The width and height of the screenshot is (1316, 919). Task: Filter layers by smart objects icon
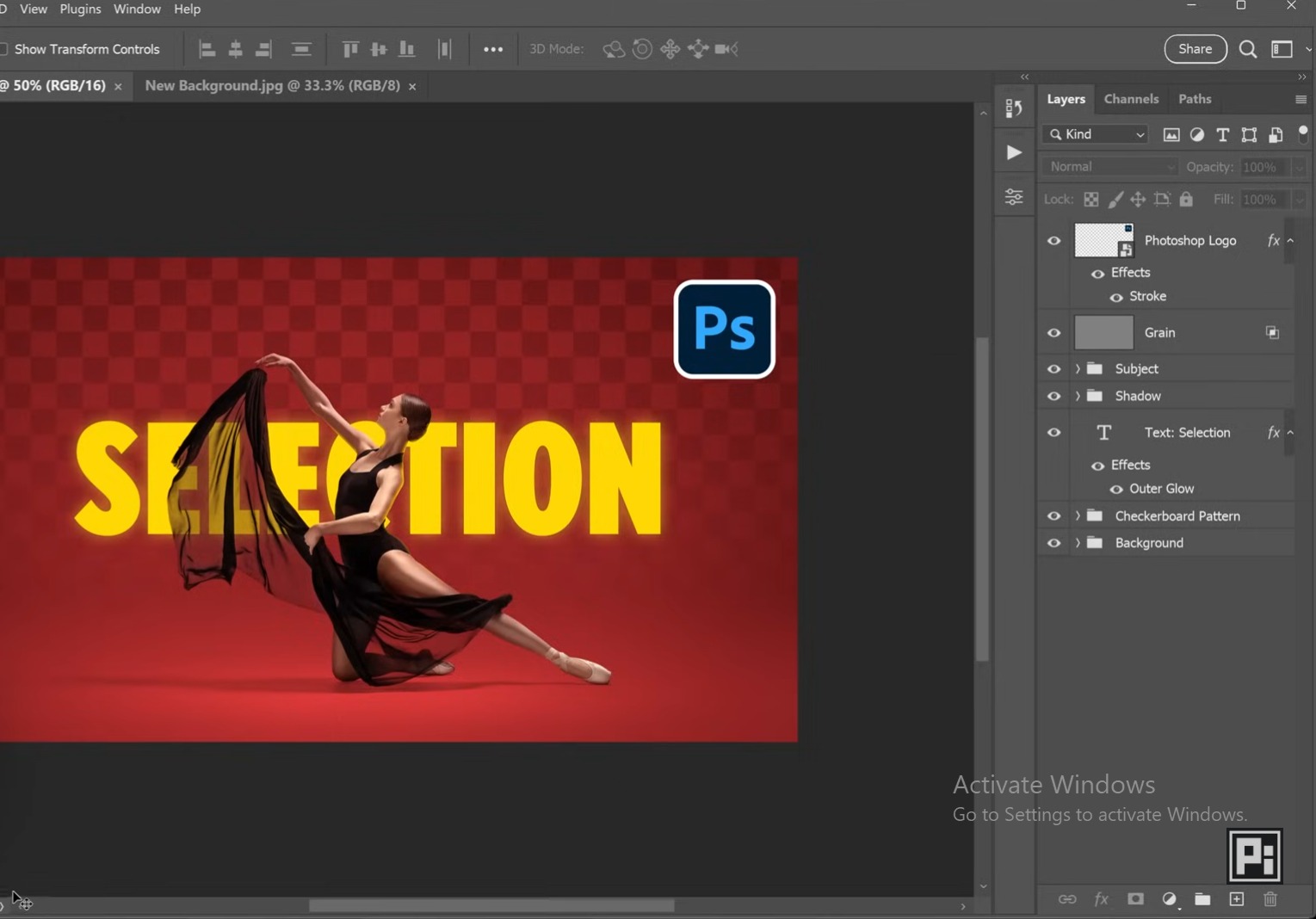[1276, 134]
